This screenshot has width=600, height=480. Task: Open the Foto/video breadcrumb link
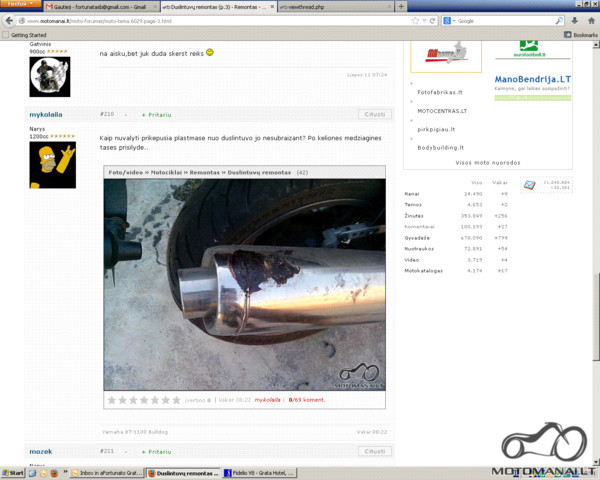pos(126,172)
